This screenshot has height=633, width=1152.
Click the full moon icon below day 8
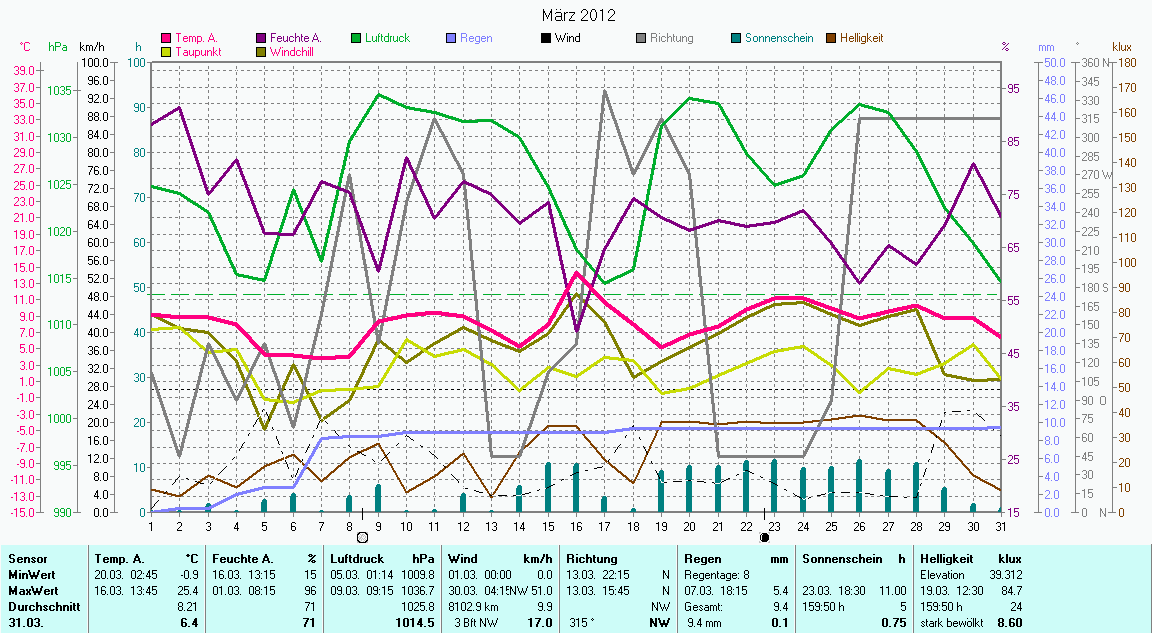362,537
